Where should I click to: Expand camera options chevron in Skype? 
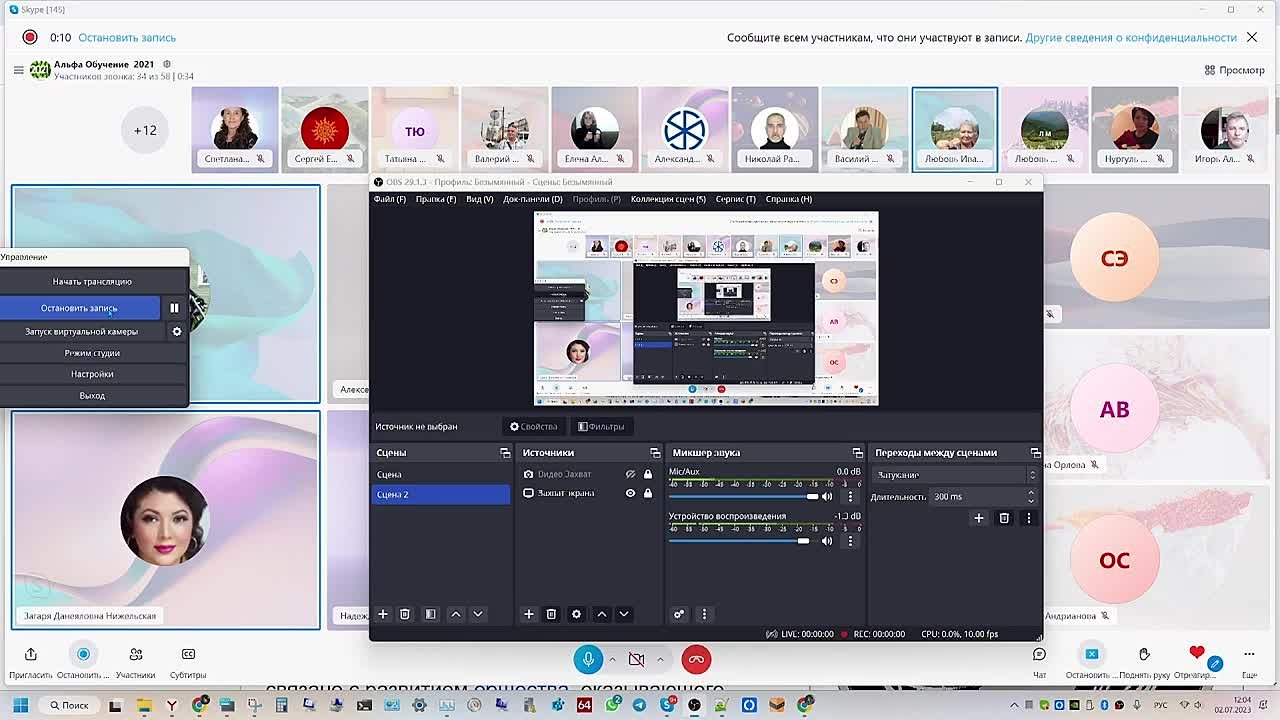click(660, 659)
